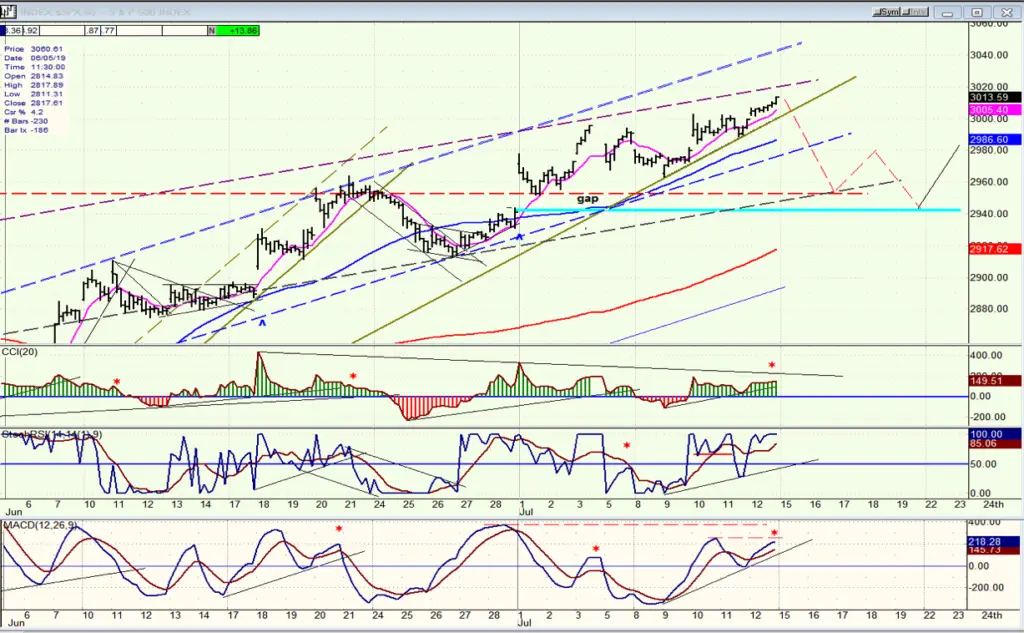1024x633 pixels.
Task: Click the blue caret marker near June 18
Action: [x=263, y=323]
